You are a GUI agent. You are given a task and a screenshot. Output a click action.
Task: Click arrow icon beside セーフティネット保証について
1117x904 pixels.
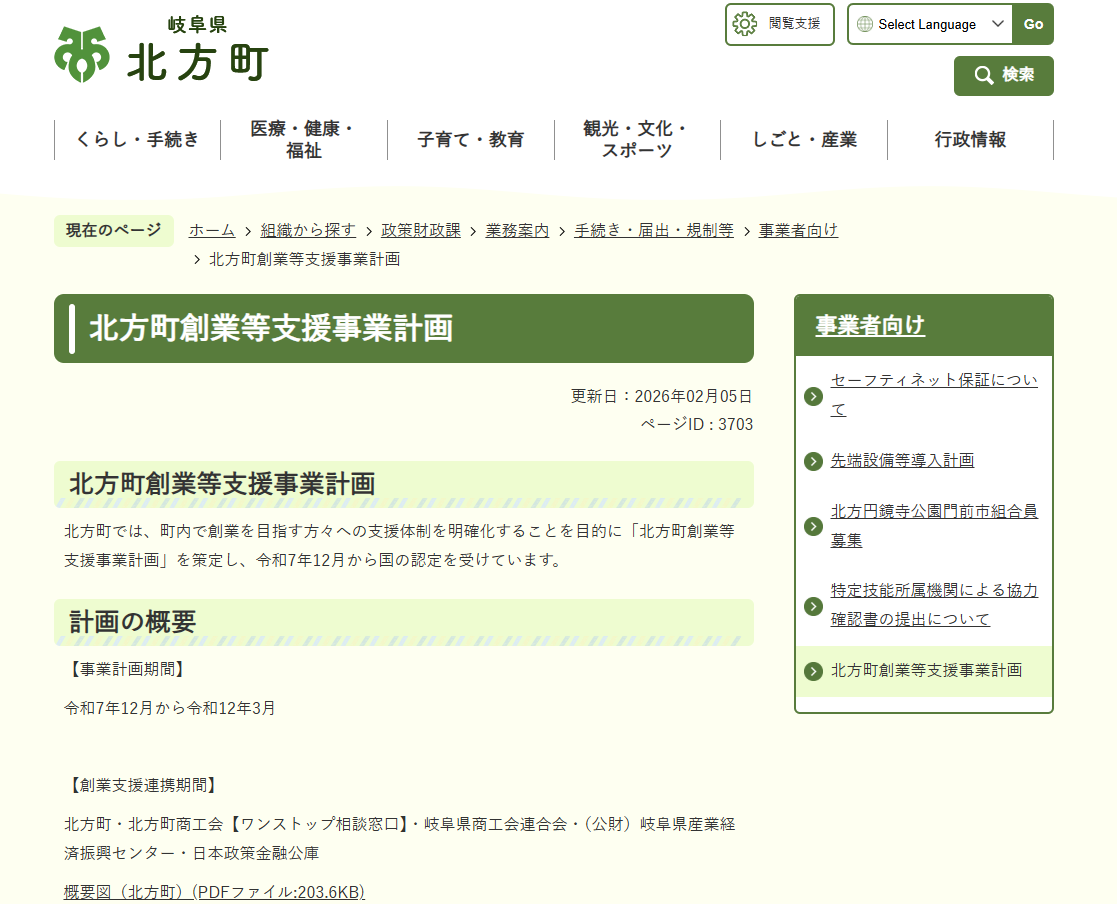pyautogui.click(x=813, y=396)
